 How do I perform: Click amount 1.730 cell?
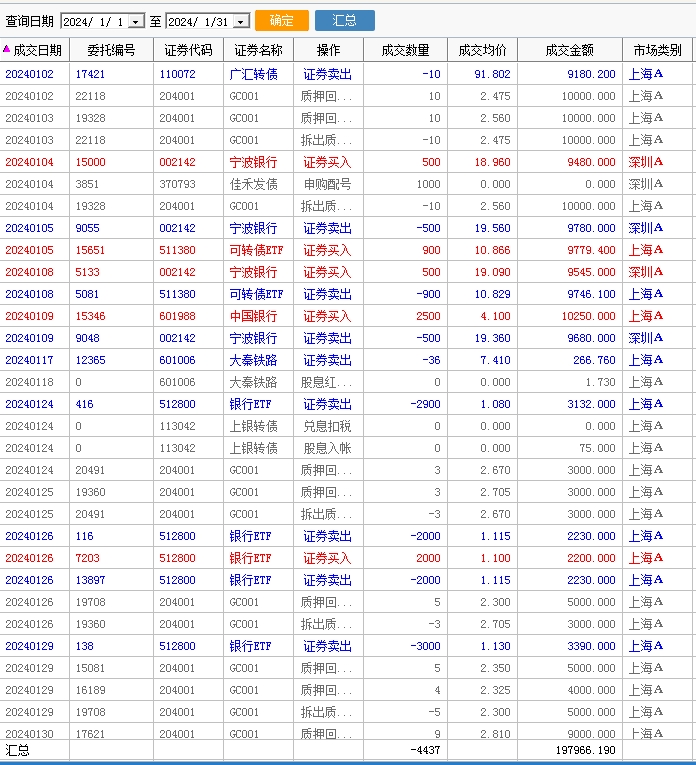[x=601, y=382]
